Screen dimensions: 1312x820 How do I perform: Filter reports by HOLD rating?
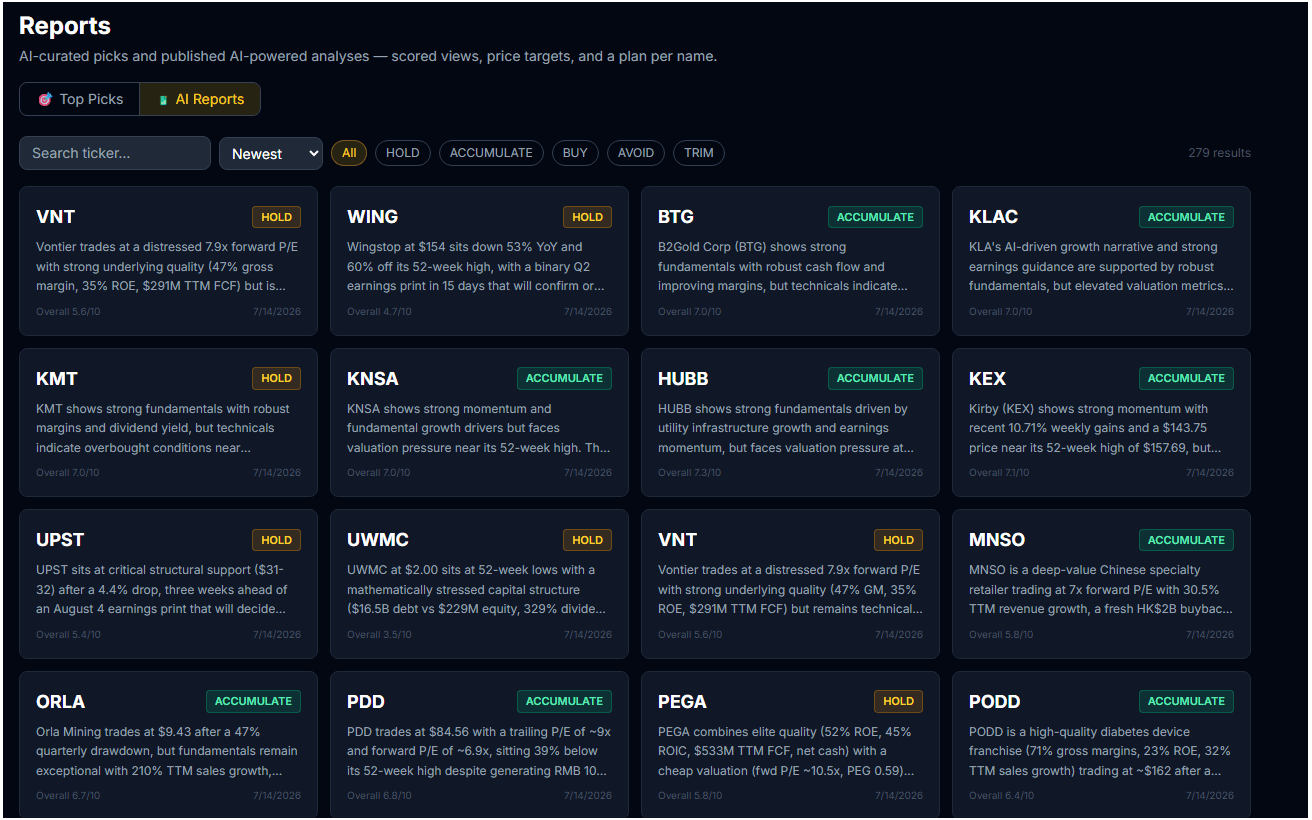[403, 153]
